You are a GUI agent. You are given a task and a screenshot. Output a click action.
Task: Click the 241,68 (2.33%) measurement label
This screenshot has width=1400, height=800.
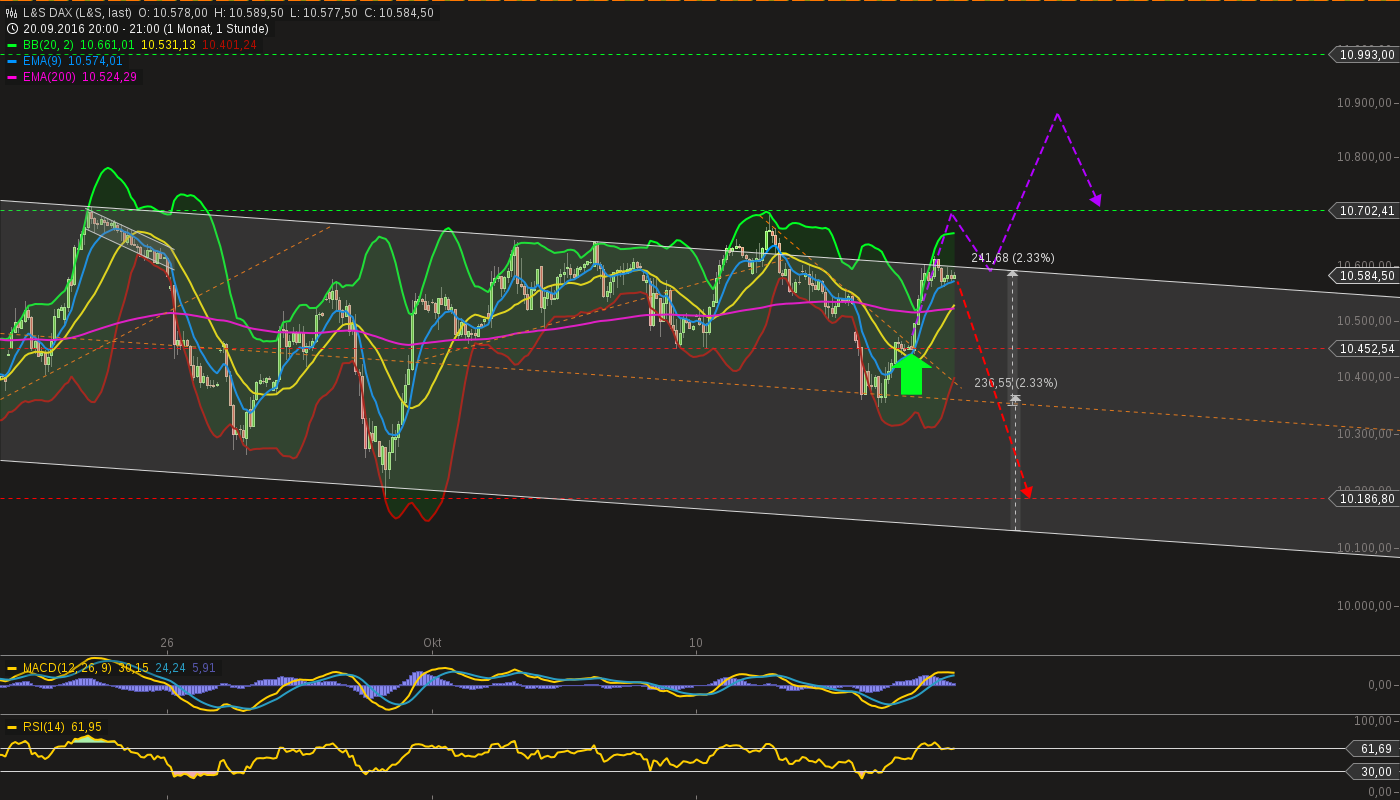pos(1012,258)
